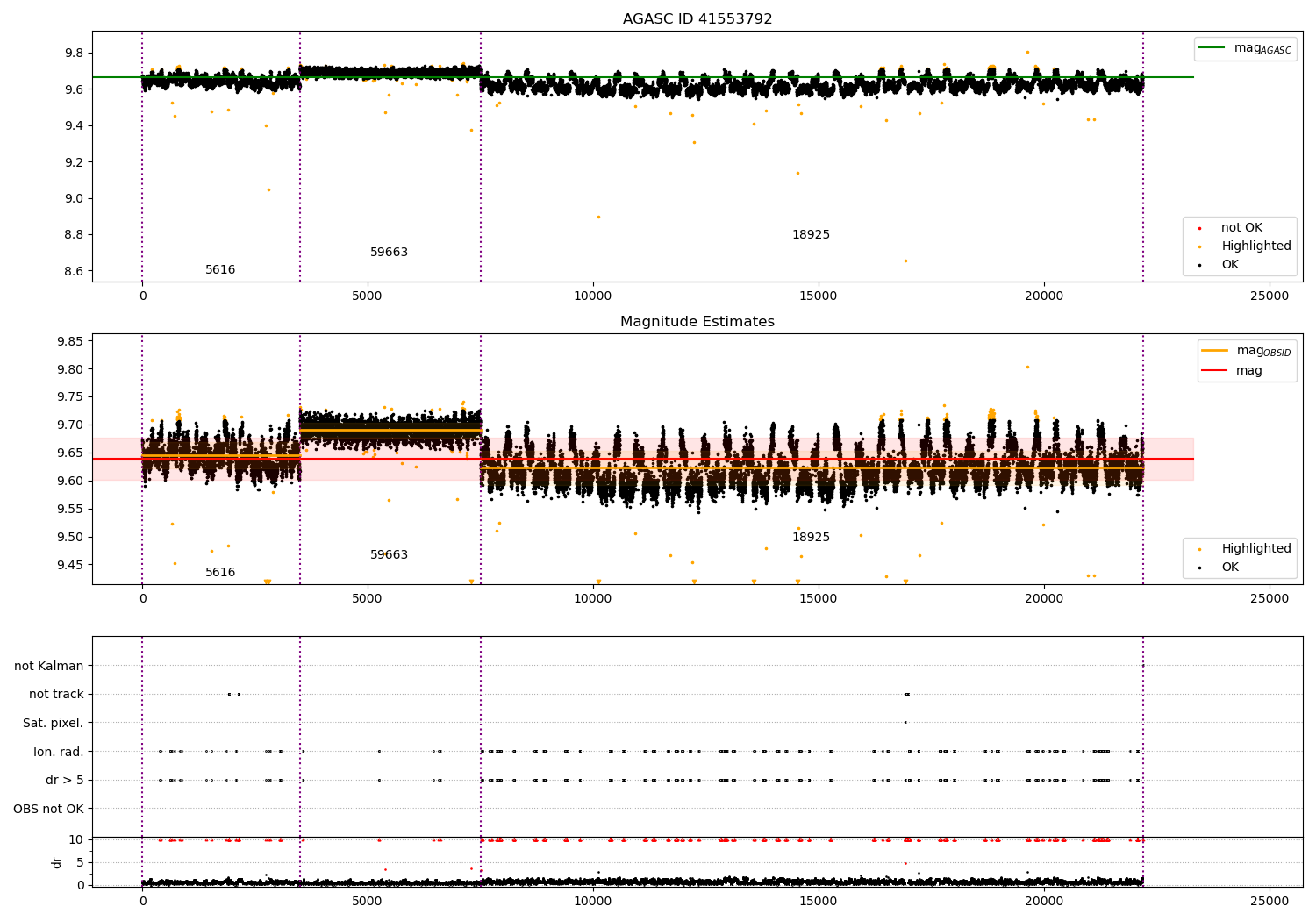Click the '9.50' y-tick in the middle plot
The height and width of the screenshot is (921, 1316).
70,537
